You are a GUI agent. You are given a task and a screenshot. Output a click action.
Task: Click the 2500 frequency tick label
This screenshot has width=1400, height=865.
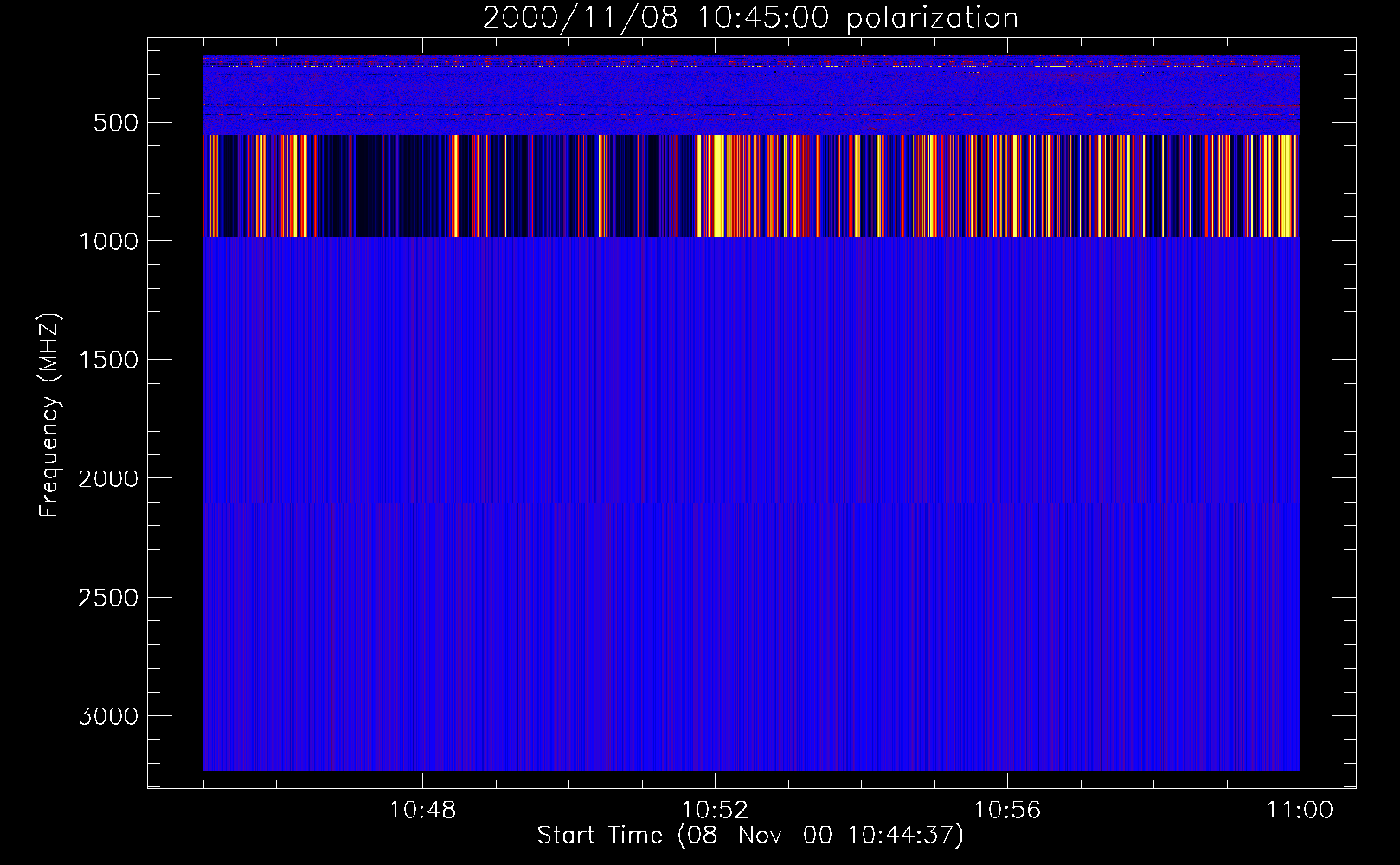(x=108, y=598)
